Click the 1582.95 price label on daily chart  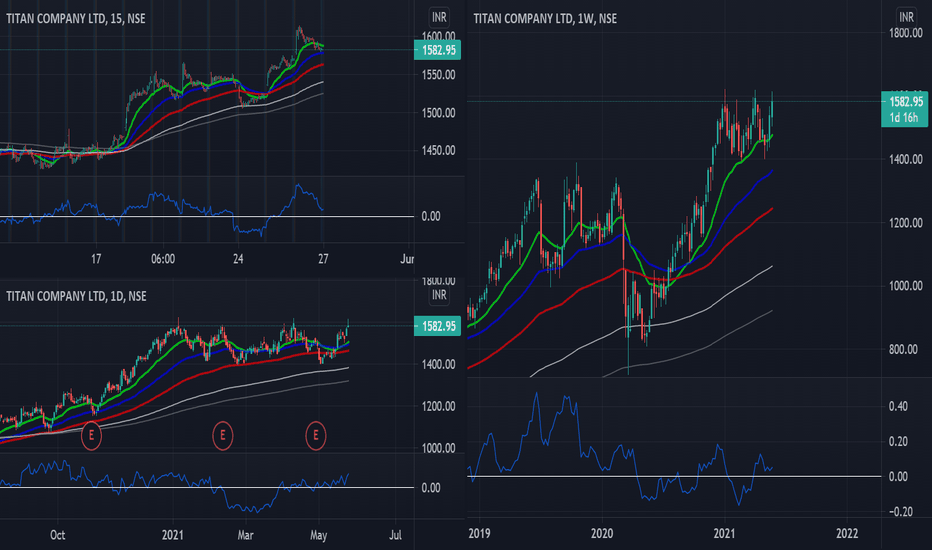coord(437,326)
